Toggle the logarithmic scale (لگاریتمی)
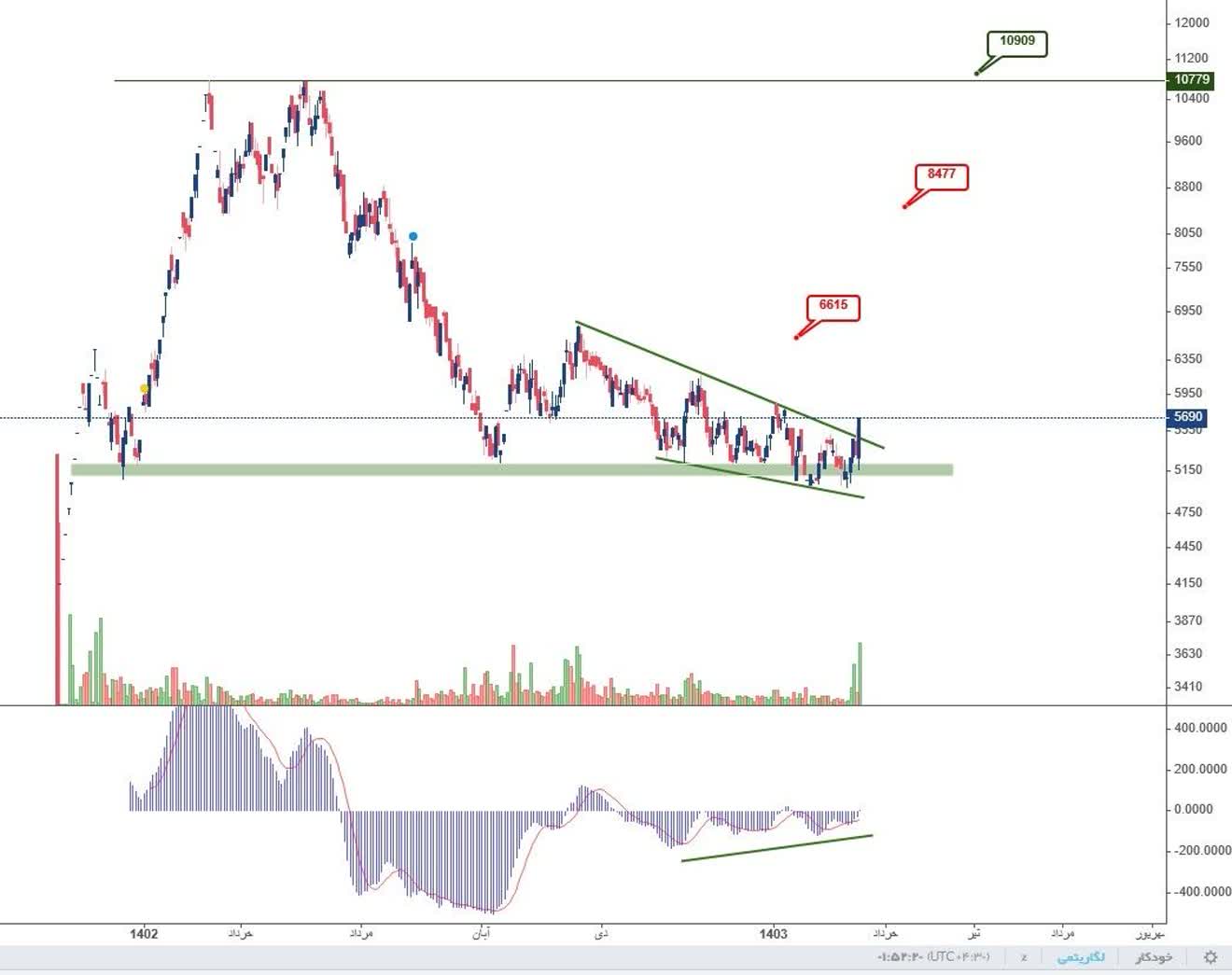 (x=1081, y=957)
